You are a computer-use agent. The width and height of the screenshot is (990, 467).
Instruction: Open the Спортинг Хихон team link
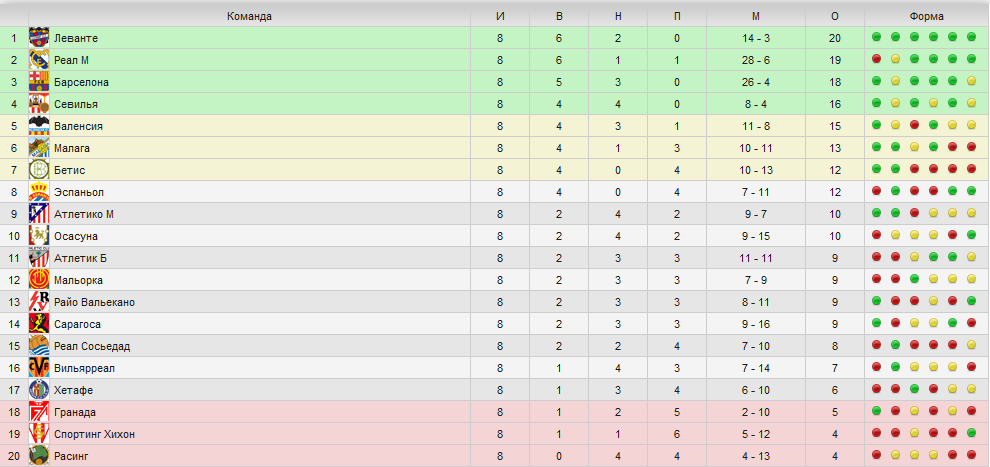tap(95, 434)
